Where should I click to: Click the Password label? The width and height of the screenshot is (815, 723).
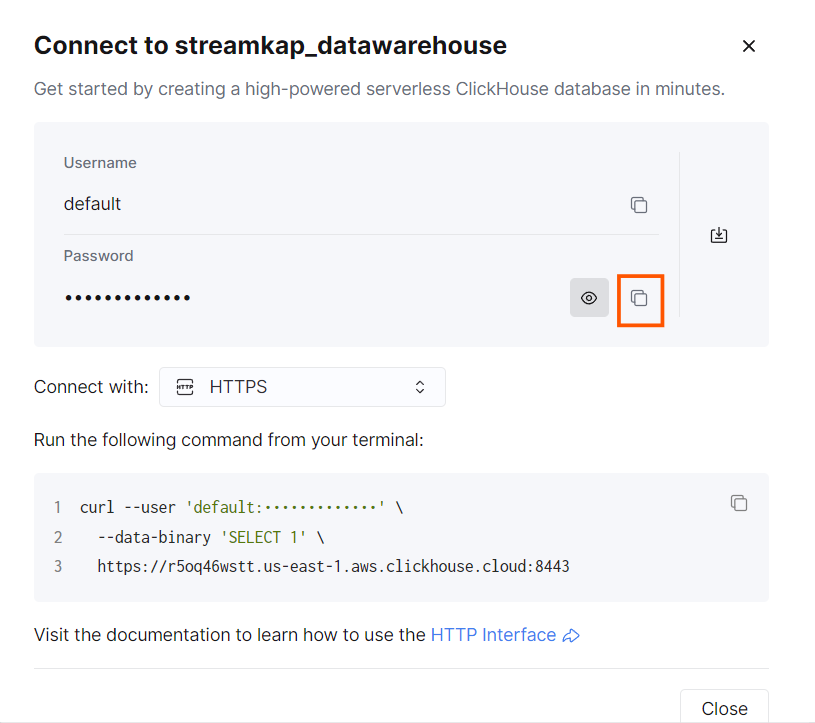[x=98, y=256]
